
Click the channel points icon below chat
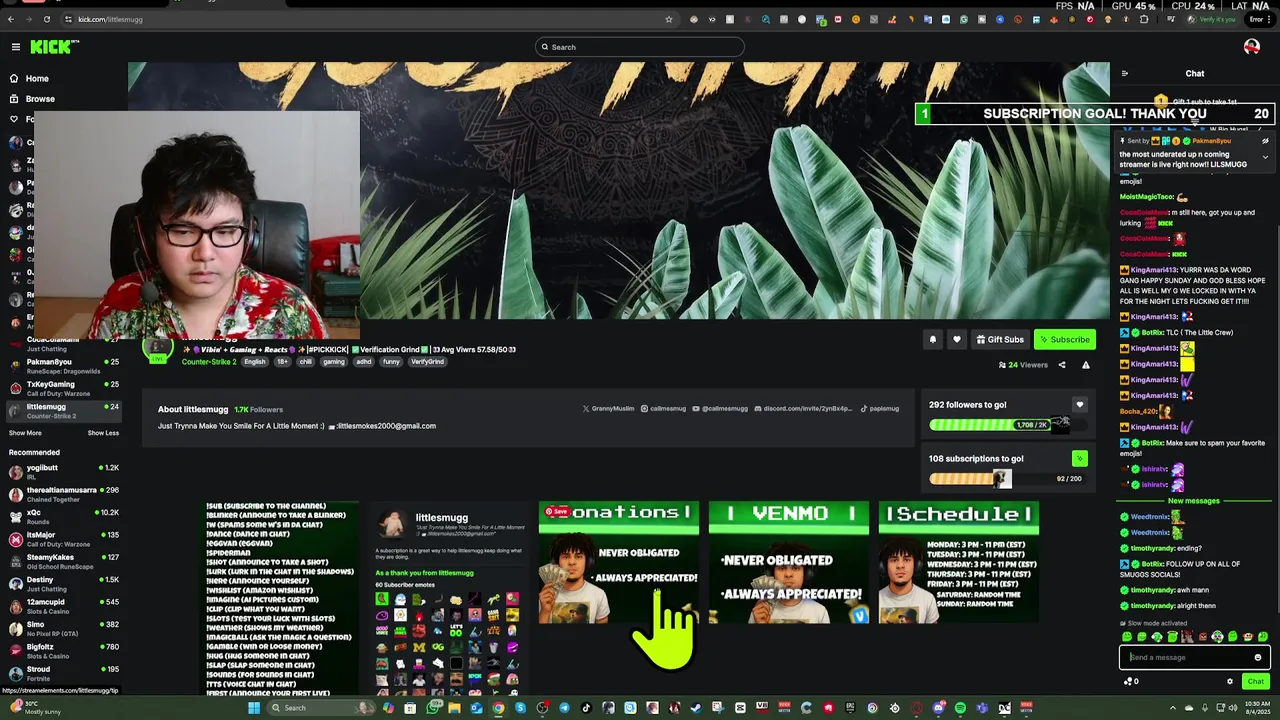coord(1130,681)
